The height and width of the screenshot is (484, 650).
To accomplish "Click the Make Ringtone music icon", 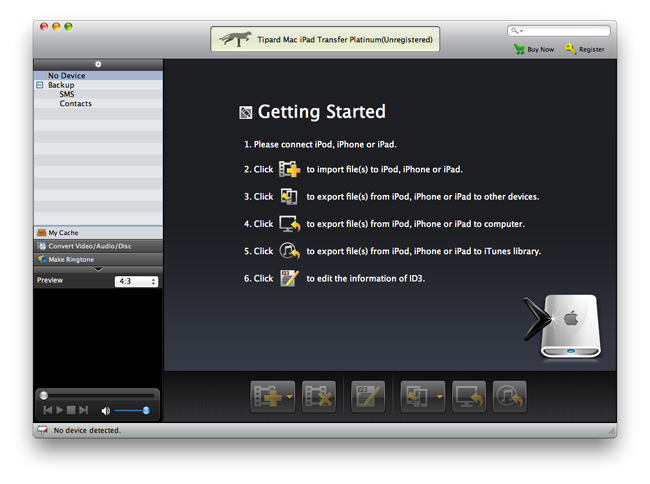I will (x=42, y=259).
